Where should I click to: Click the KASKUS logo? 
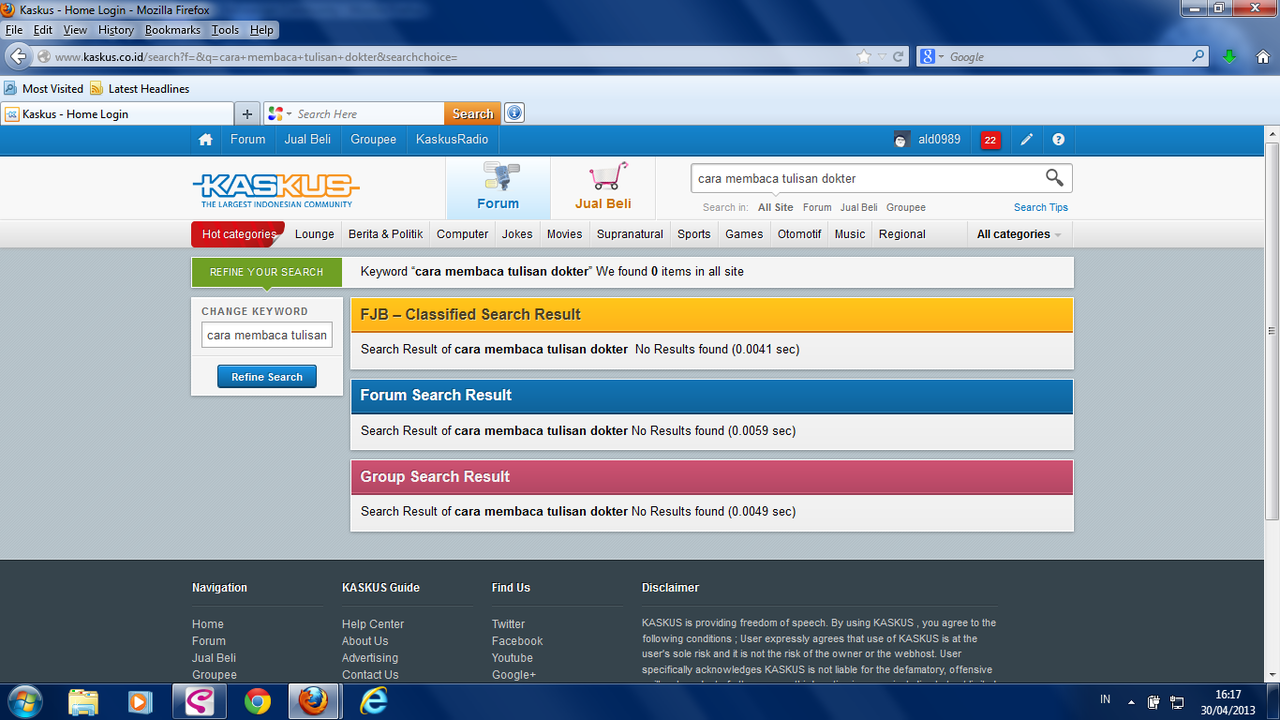276,189
